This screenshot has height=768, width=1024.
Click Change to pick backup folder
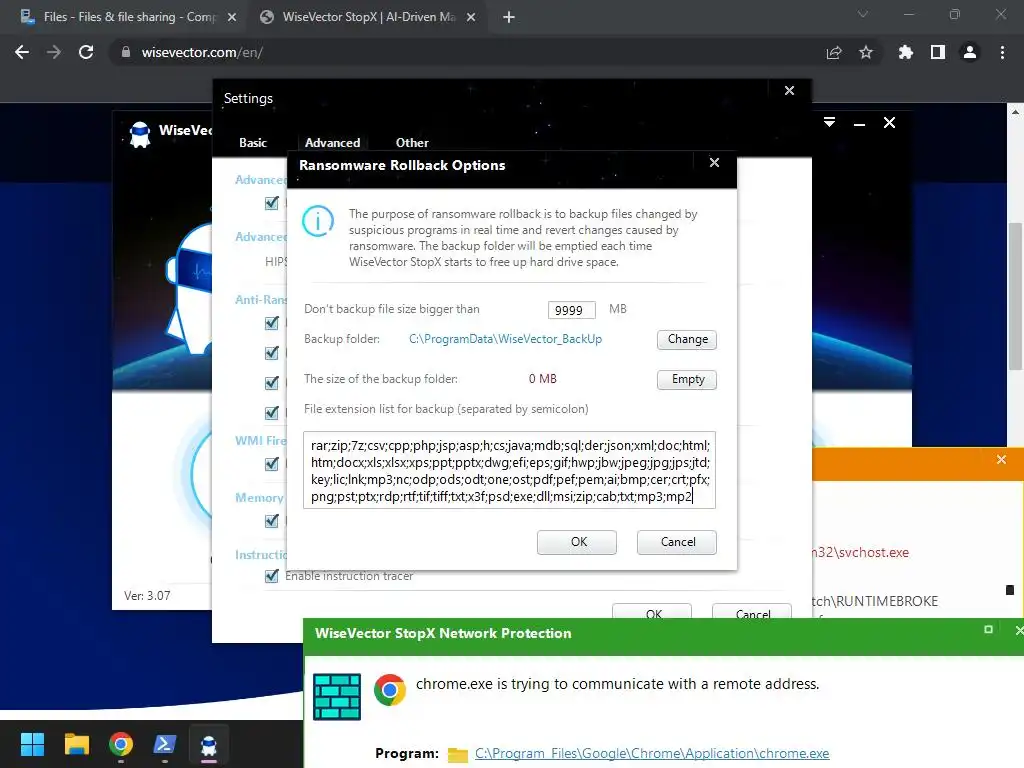(x=687, y=340)
